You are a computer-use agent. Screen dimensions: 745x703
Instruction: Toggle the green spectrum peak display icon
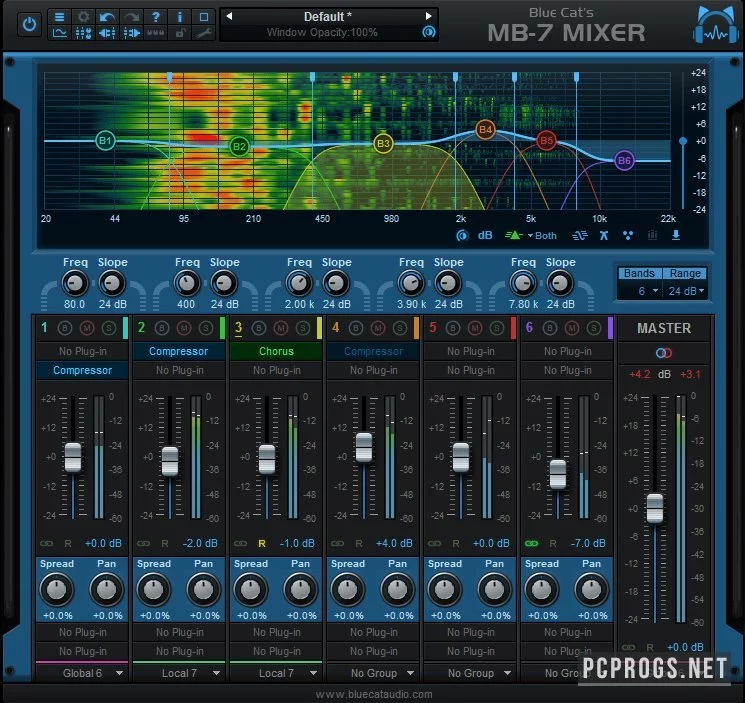pyautogui.click(x=514, y=235)
